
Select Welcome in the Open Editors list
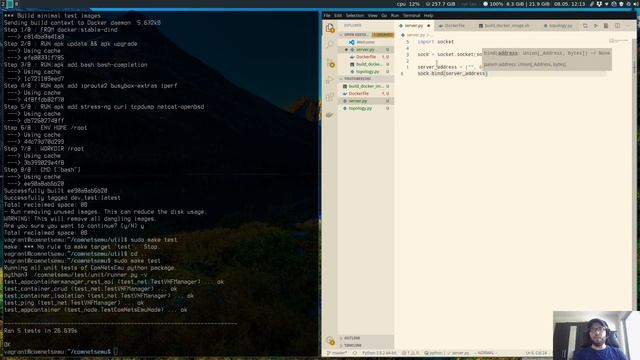click(365, 42)
